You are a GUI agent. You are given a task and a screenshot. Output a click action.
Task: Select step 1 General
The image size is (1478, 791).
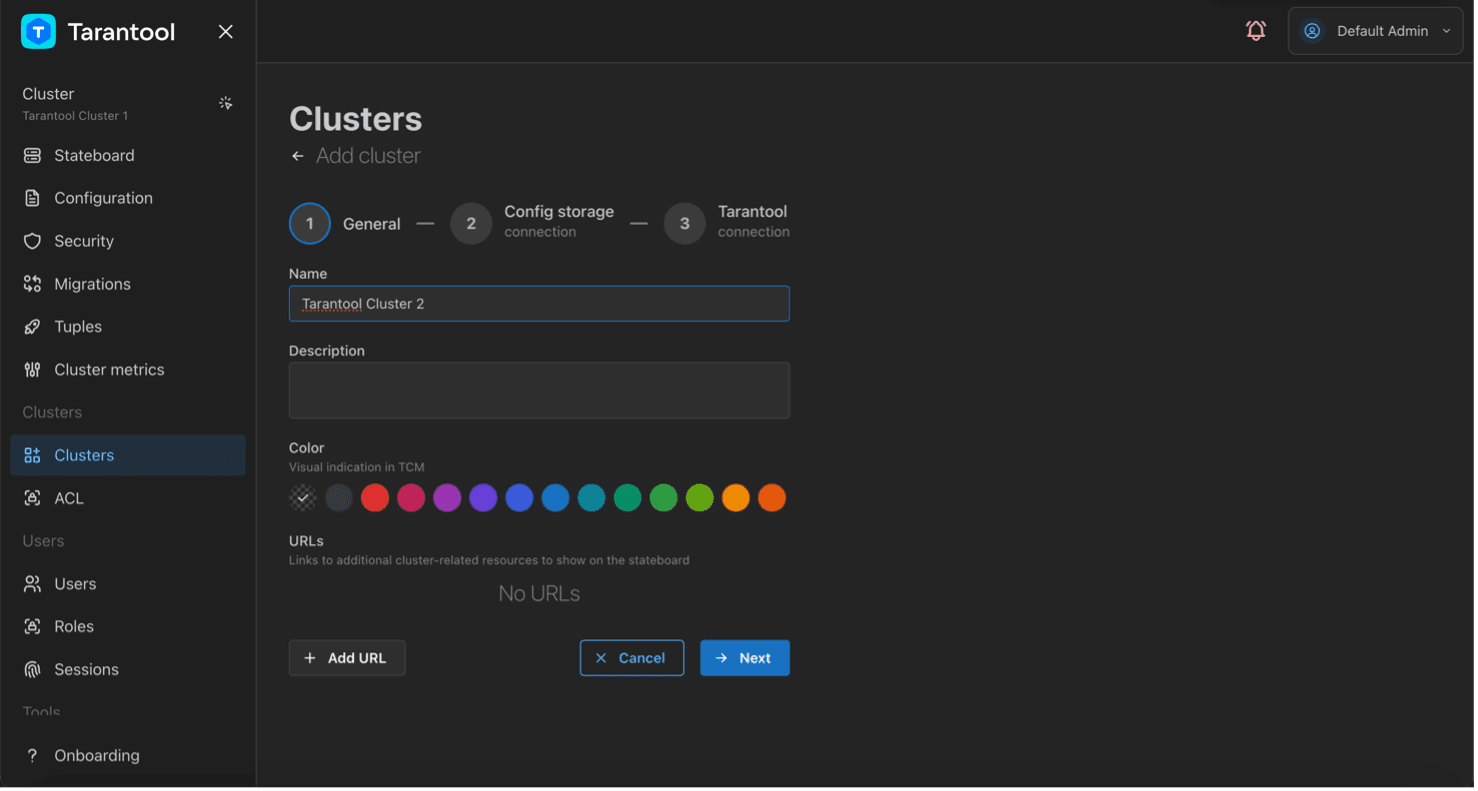coord(346,224)
